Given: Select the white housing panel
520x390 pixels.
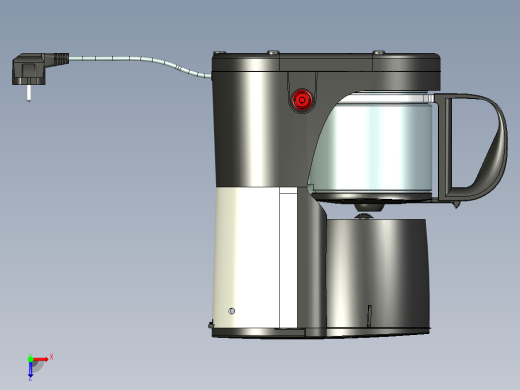Looking at the screenshot, I should point(255,257).
